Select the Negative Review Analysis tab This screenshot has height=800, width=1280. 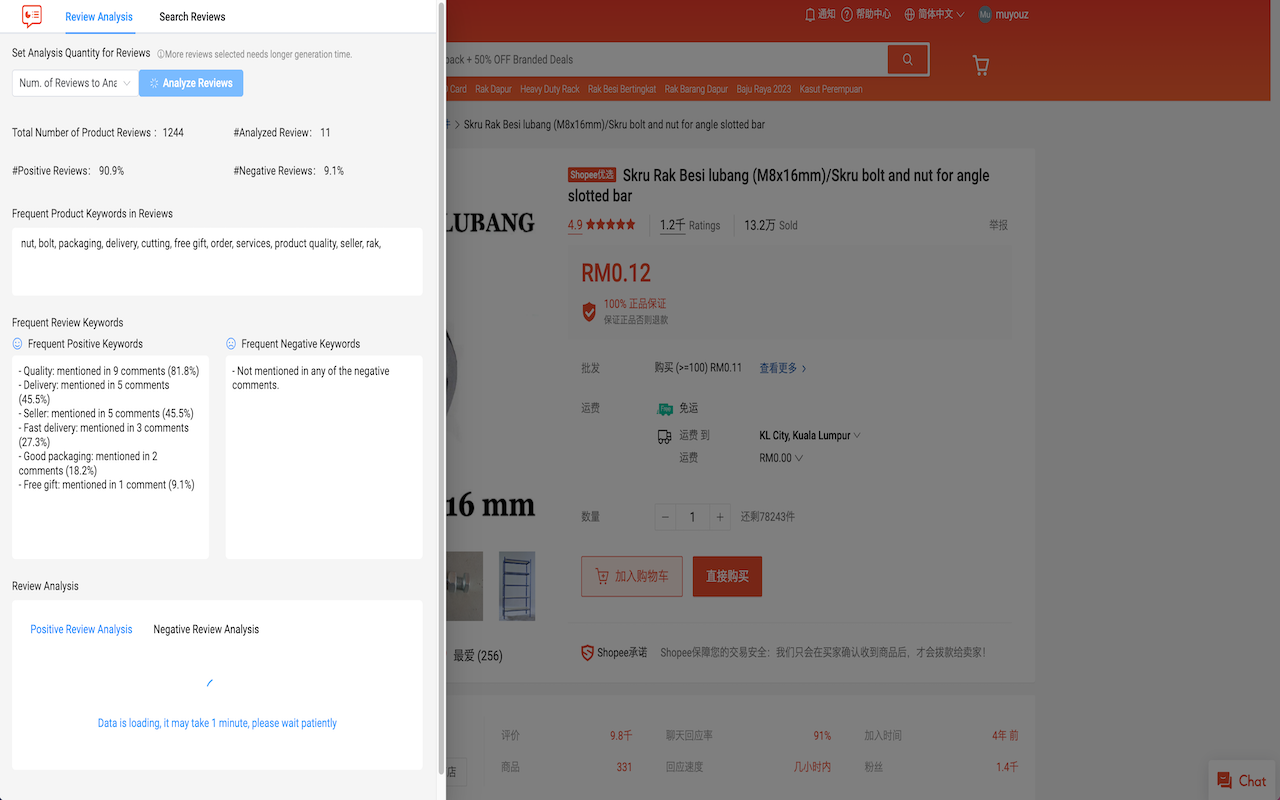206,629
